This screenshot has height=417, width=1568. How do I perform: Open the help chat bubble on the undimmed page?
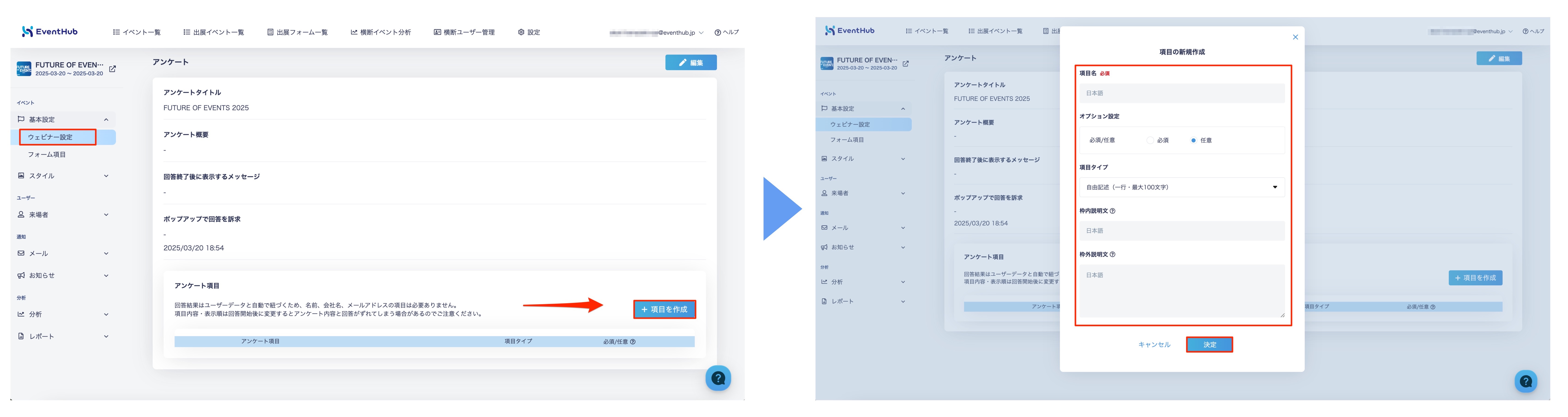tap(718, 378)
